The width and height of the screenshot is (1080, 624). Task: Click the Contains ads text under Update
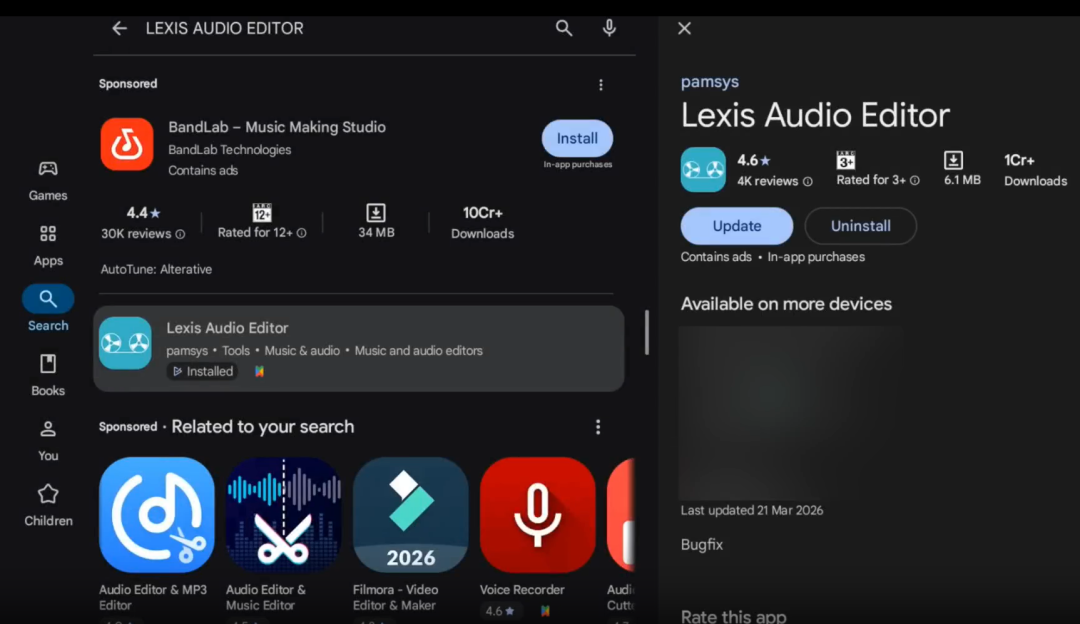(x=716, y=257)
